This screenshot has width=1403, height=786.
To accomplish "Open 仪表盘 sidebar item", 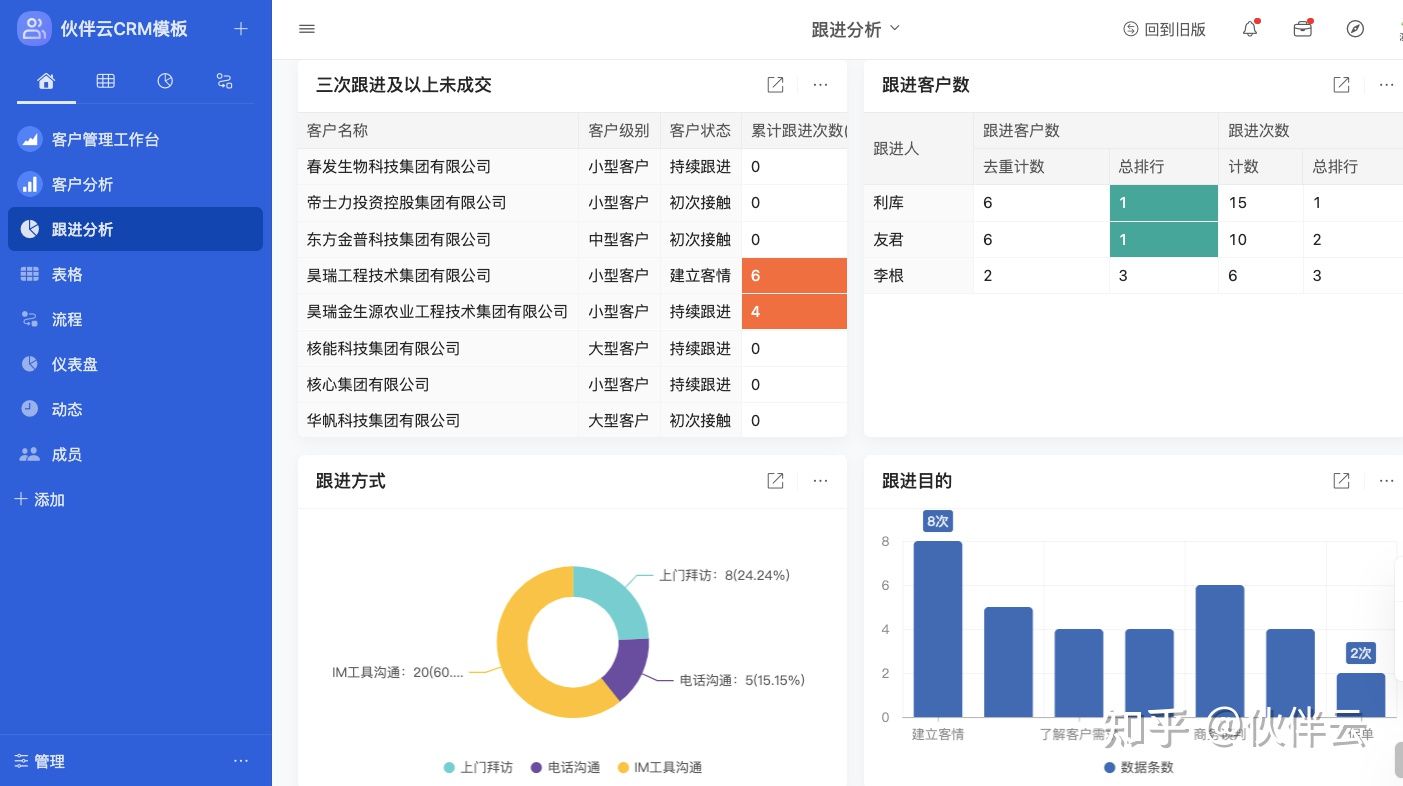I will [74, 364].
